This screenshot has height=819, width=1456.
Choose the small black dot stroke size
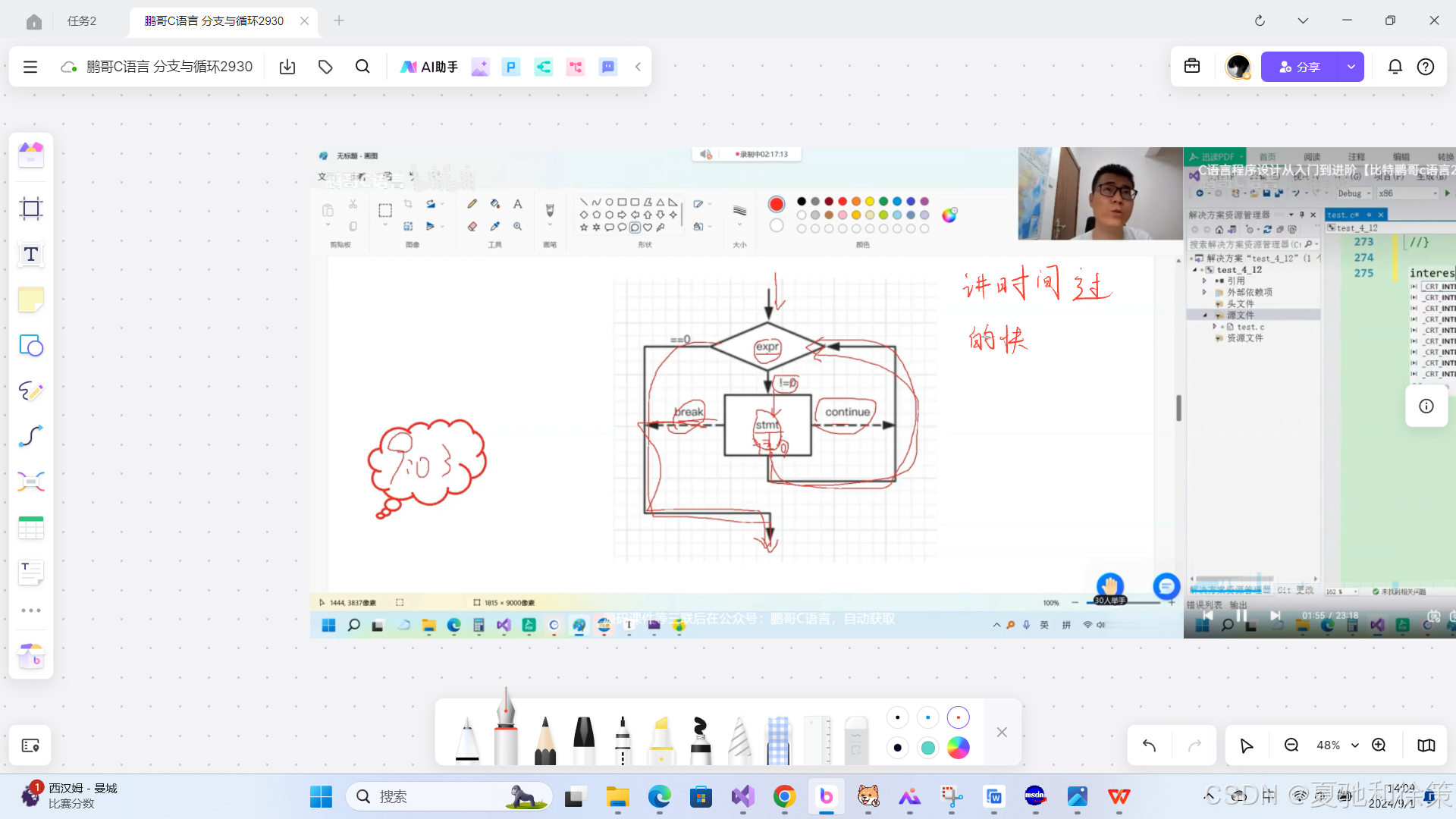click(x=897, y=717)
